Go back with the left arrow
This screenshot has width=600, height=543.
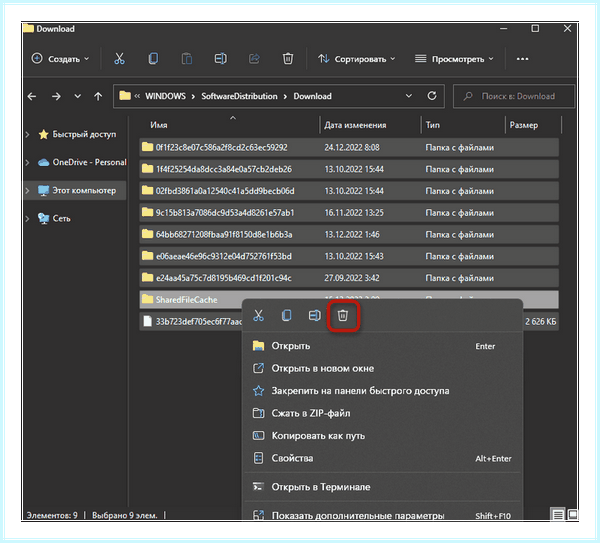32,96
